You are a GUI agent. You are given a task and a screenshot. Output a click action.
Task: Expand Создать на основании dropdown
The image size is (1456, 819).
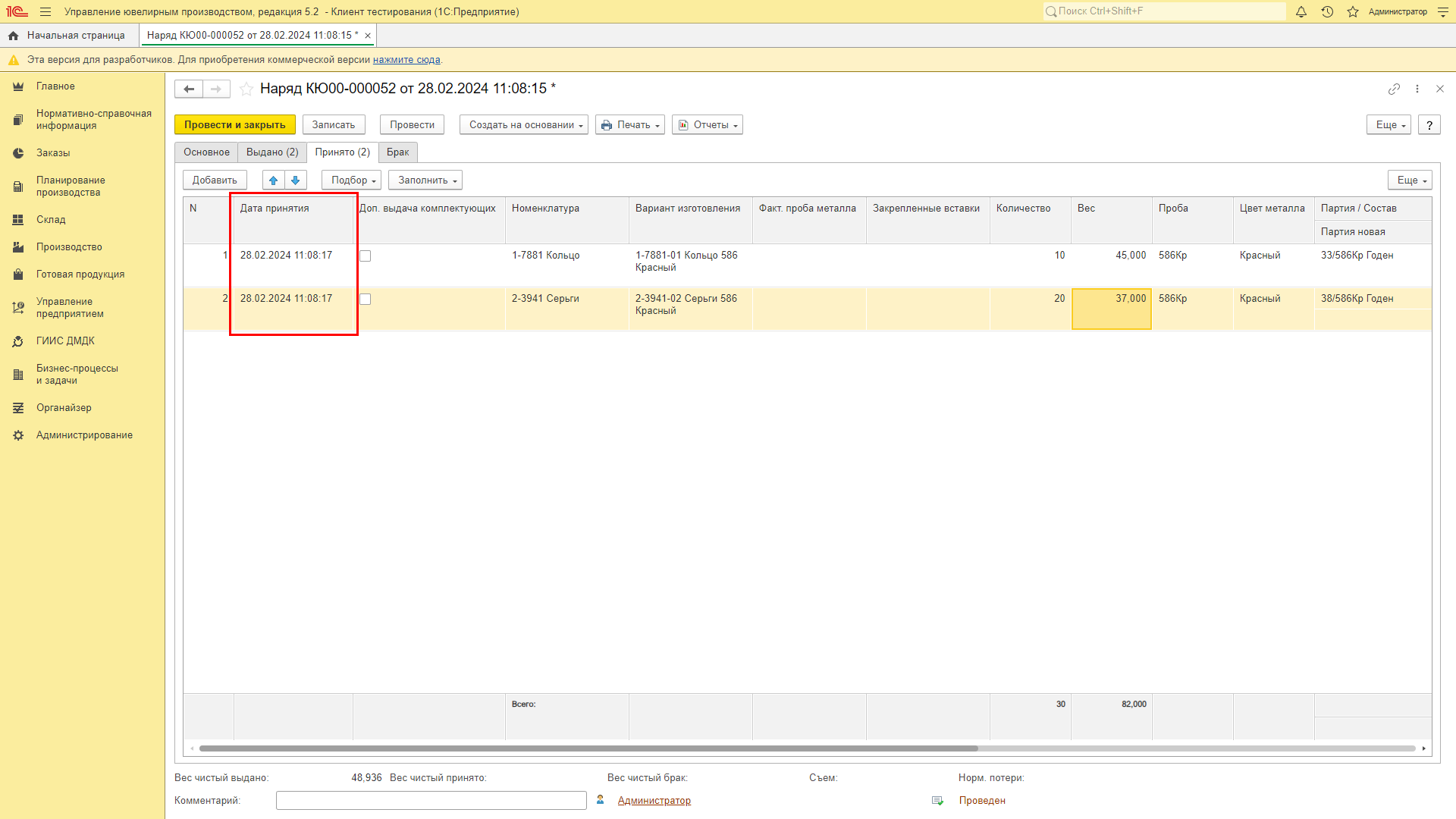click(x=524, y=125)
